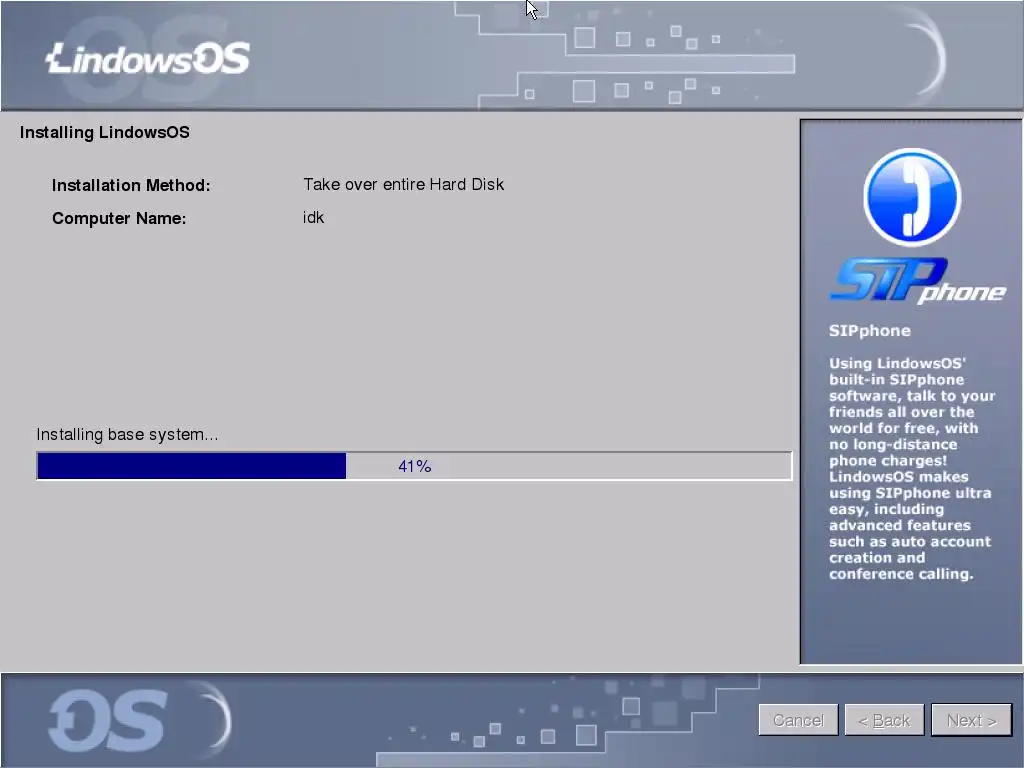Click the SIPphone description paragraph
The height and width of the screenshot is (768, 1024).
coord(912,468)
